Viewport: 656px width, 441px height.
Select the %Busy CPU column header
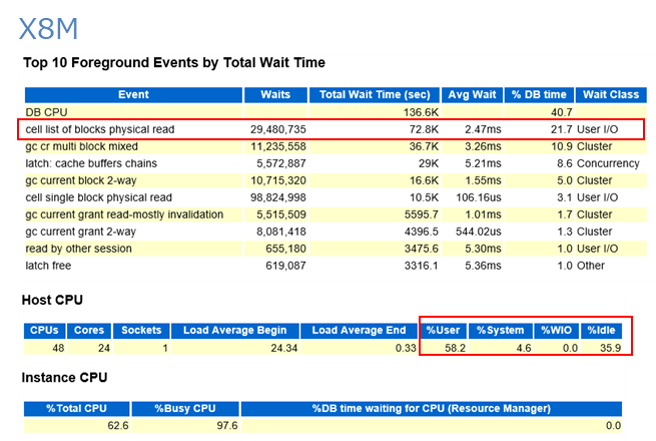tap(187, 408)
